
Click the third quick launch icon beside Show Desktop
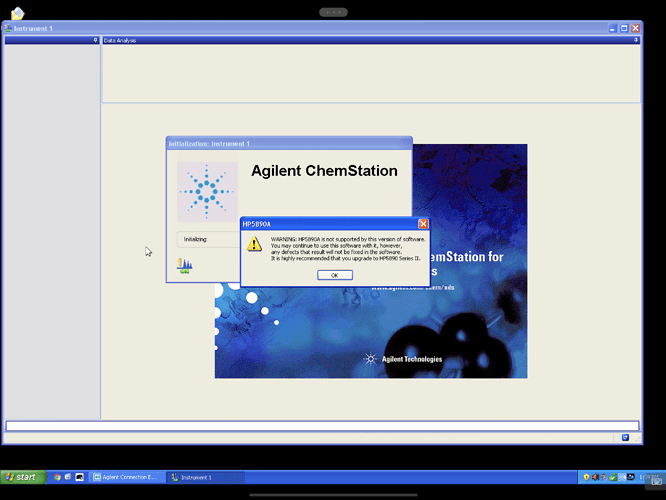(x=79, y=477)
